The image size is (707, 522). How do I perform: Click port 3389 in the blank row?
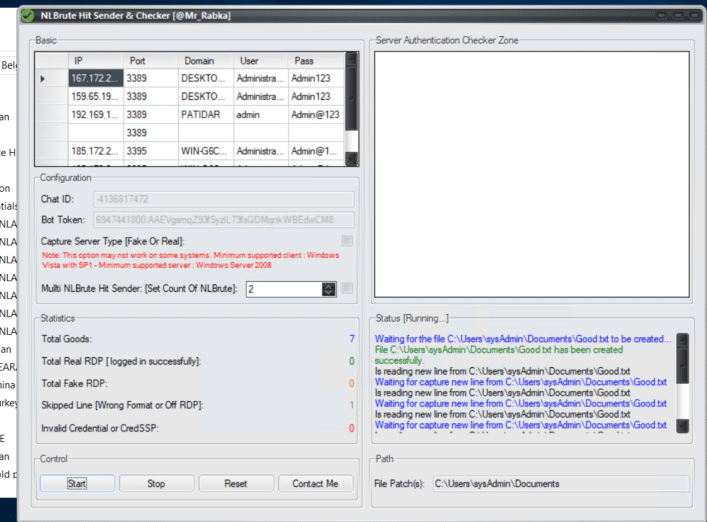(151, 133)
